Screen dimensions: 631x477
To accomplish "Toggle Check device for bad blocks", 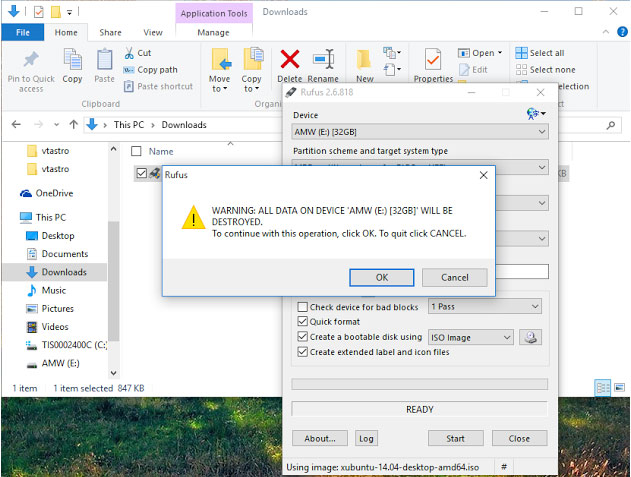I will 303,307.
